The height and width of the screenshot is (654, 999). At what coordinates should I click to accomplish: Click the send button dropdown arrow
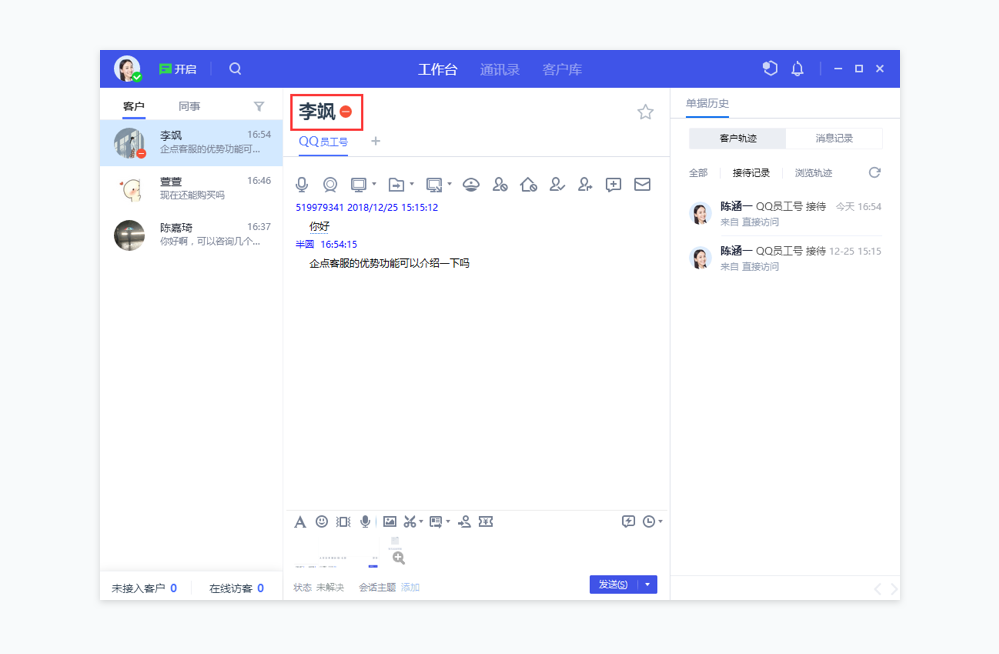[648, 585]
